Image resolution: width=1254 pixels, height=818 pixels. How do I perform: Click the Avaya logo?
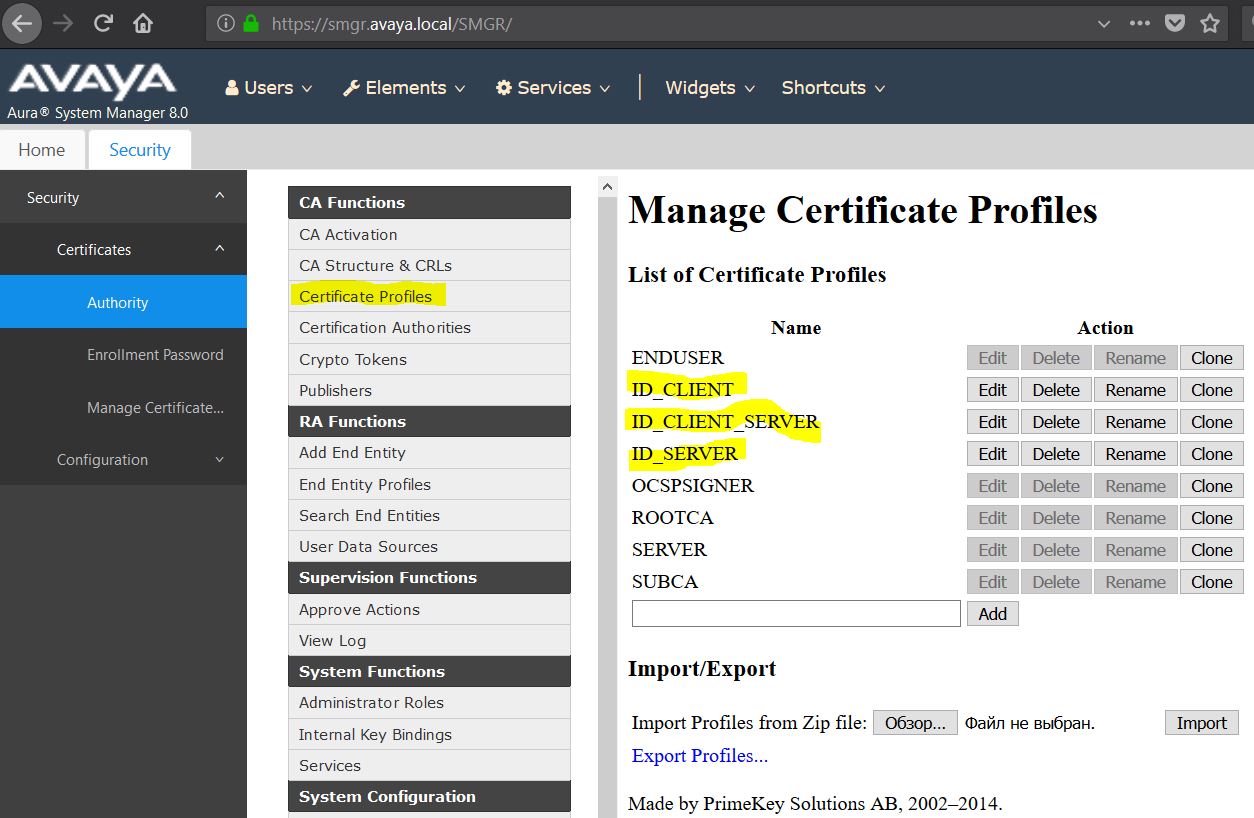[92, 82]
